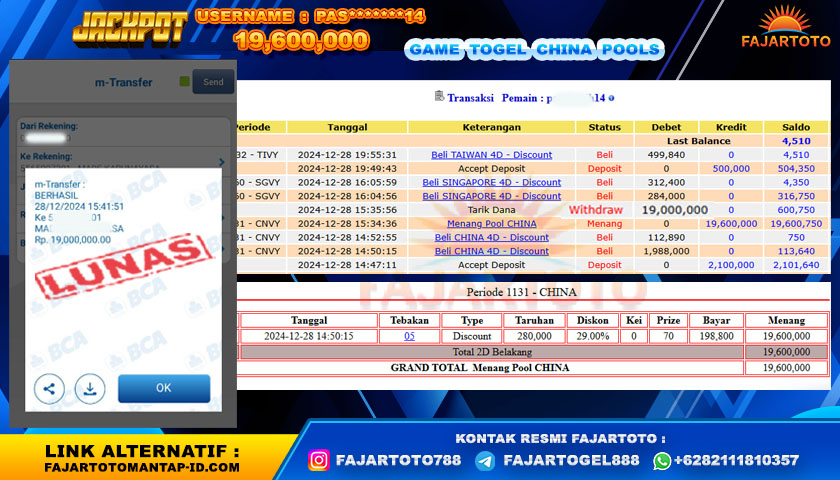Click the Saldo column header
This screenshot has height=480, width=840.
(x=796, y=127)
